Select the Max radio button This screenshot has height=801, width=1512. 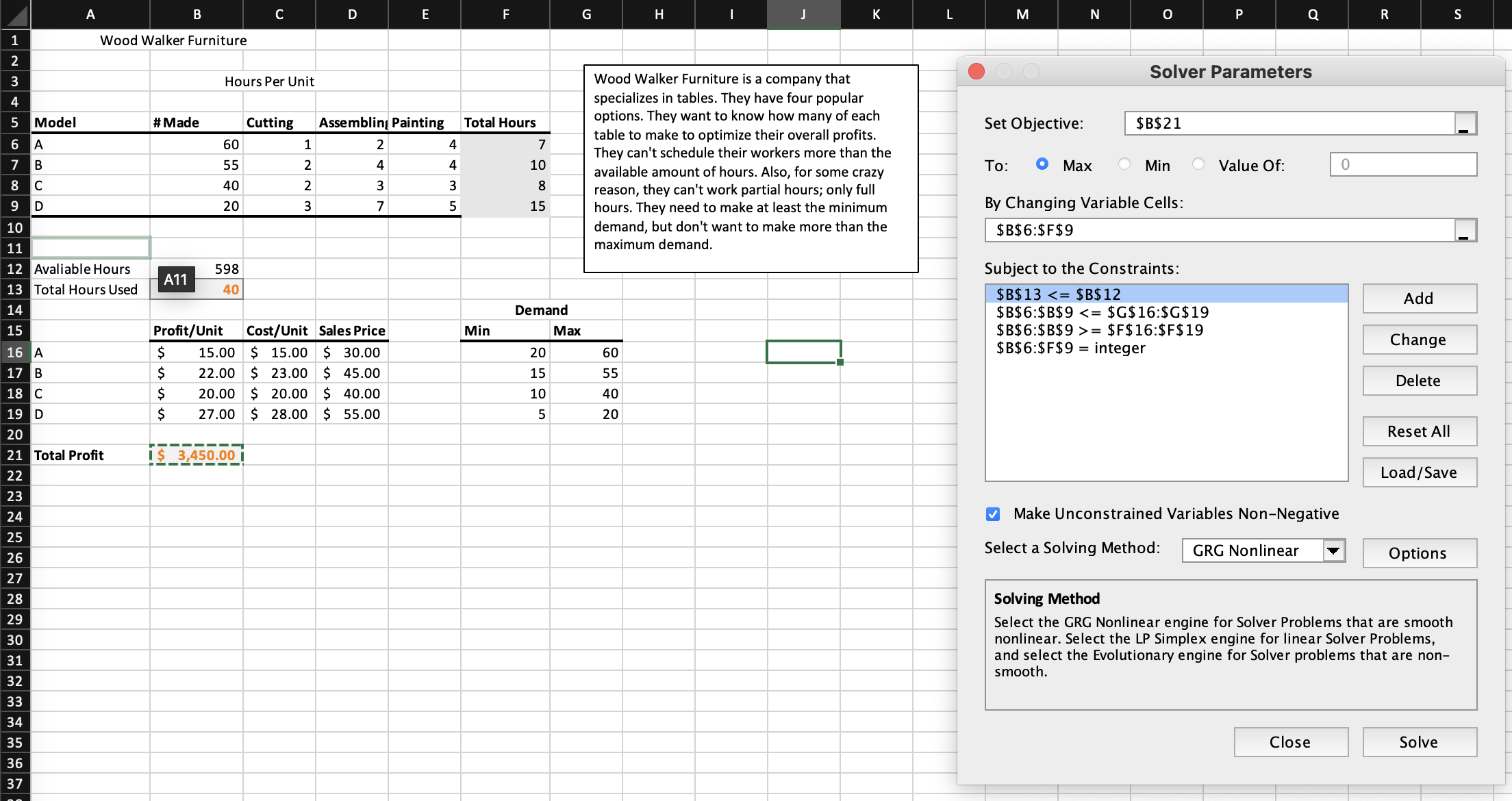1042,164
